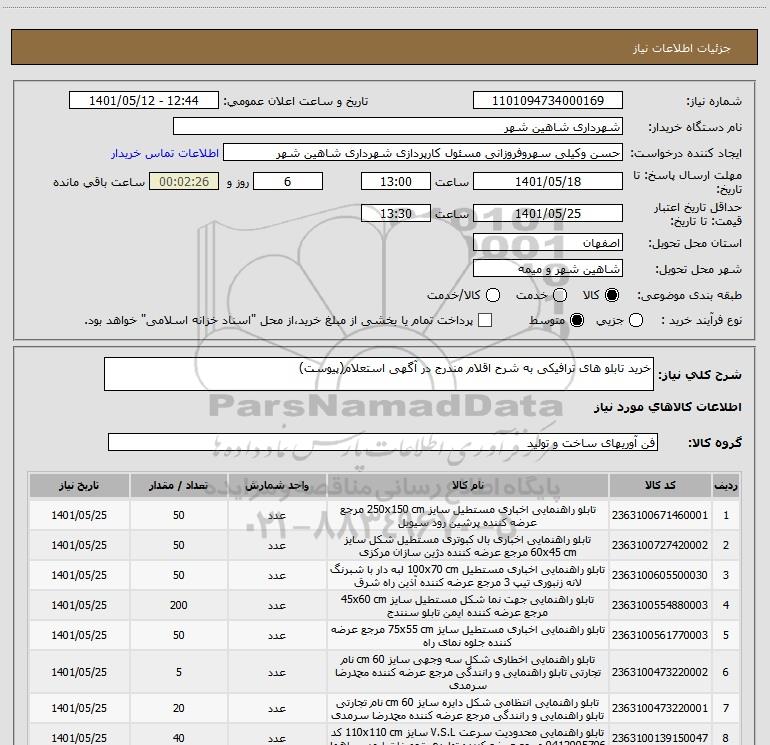Click the remaining days field showing 6
770x745 pixels.
(x=288, y=182)
